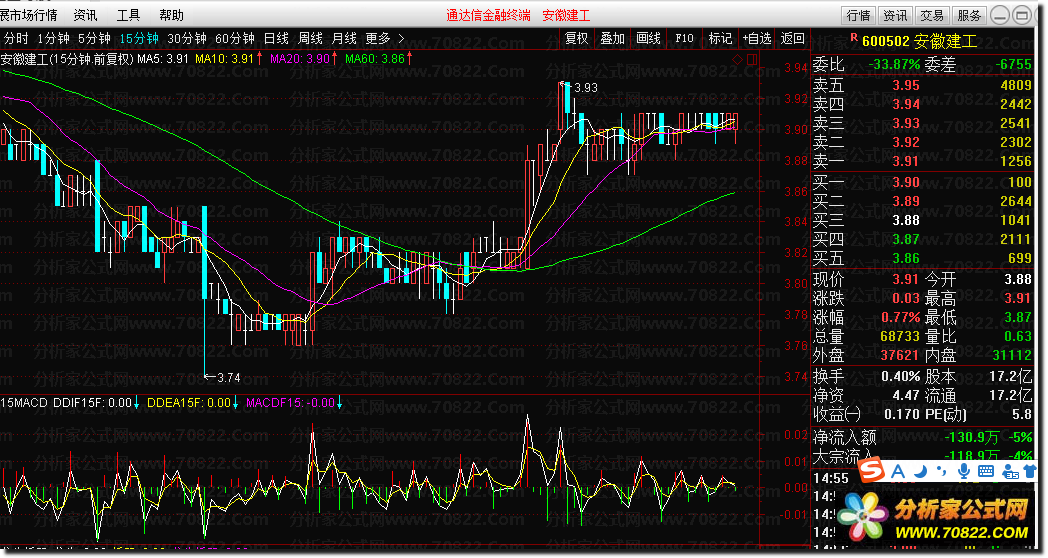The width and height of the screenshot is (1048, 558).
Task: Switch to 周线 weekly chart tab
Action: (x=310, y=38)
